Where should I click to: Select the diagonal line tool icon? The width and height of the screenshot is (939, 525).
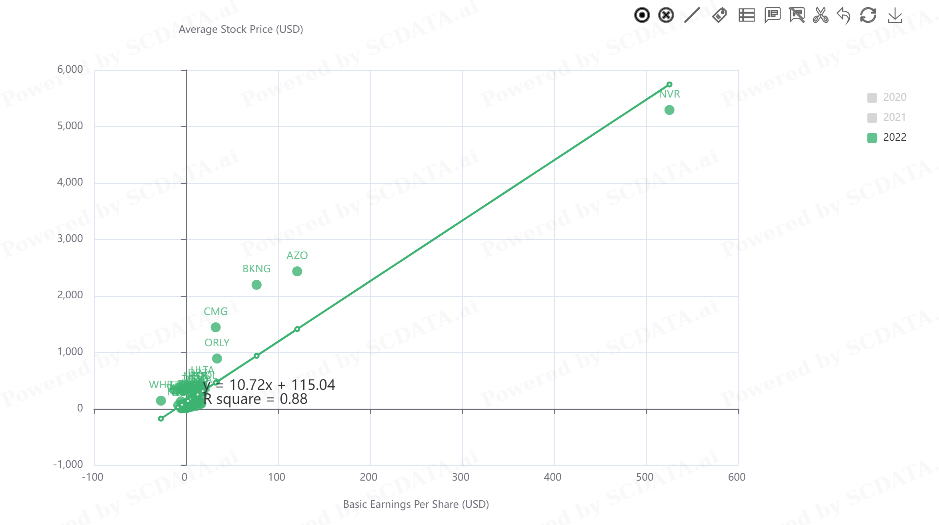692,15
